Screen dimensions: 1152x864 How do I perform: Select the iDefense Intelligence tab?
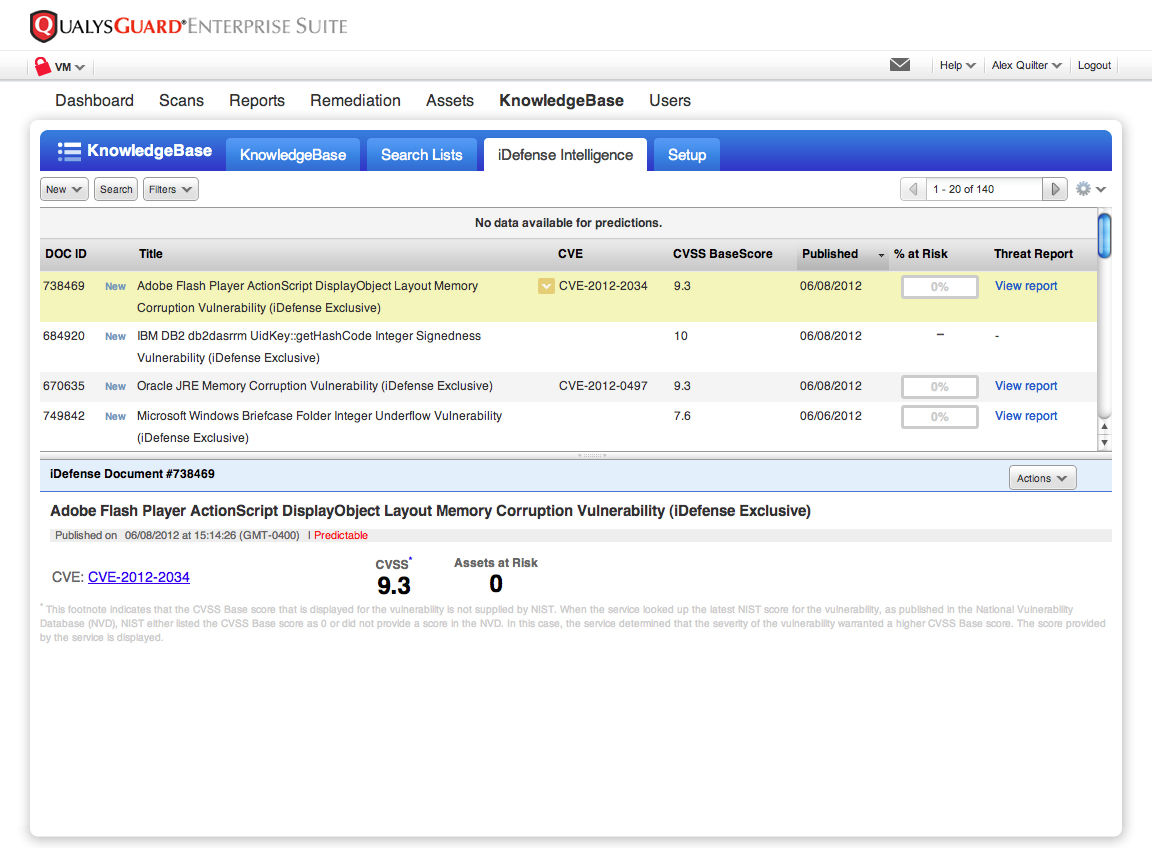tap(565, 154)
